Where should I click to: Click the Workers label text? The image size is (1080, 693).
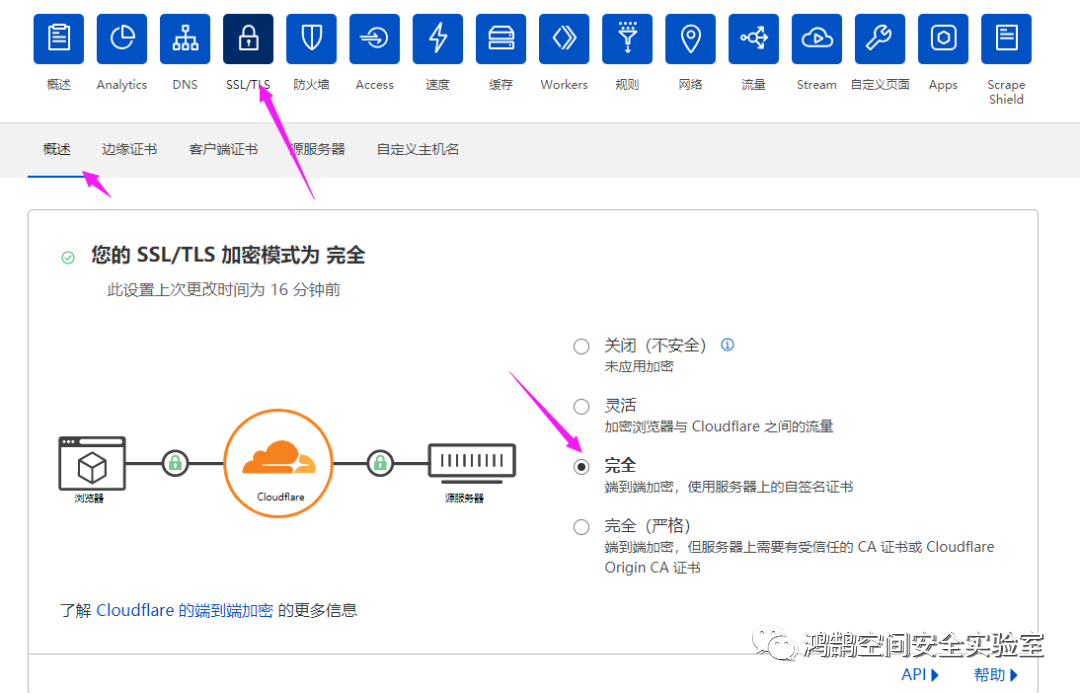(564, 85)
